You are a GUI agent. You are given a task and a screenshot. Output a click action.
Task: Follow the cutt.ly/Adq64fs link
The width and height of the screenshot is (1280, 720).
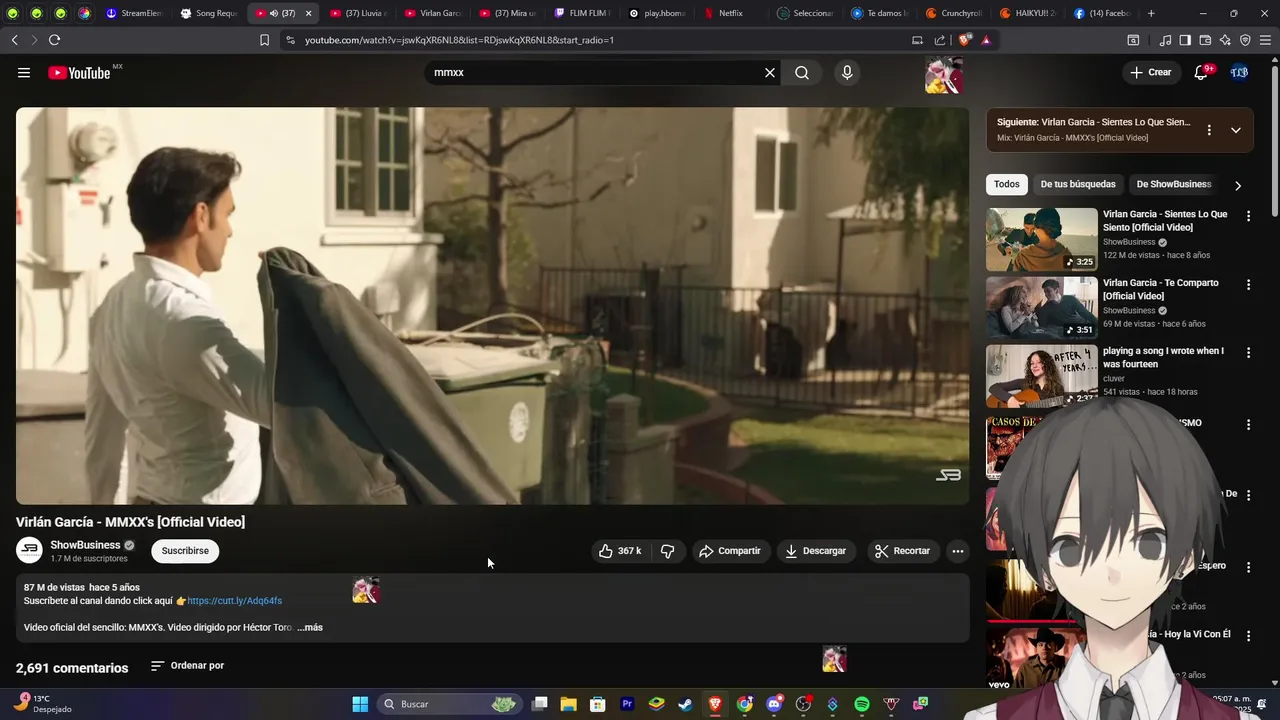click(x=235, y=601)
